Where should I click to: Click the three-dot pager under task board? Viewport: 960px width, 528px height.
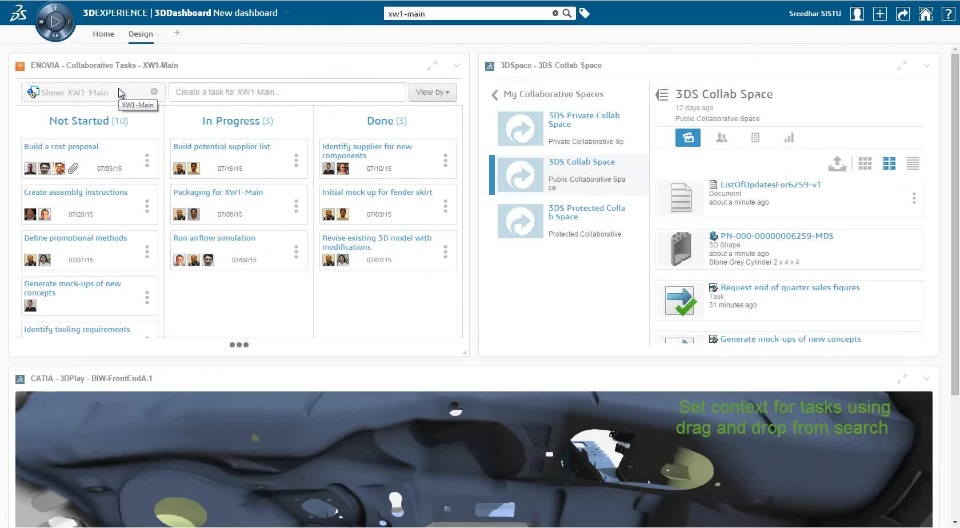point(239,345)
